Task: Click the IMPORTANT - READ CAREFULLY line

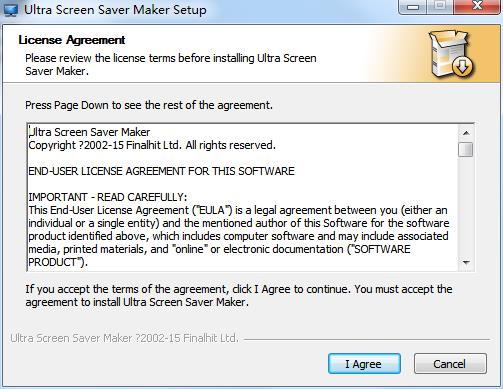Action: tap(108, 197)
